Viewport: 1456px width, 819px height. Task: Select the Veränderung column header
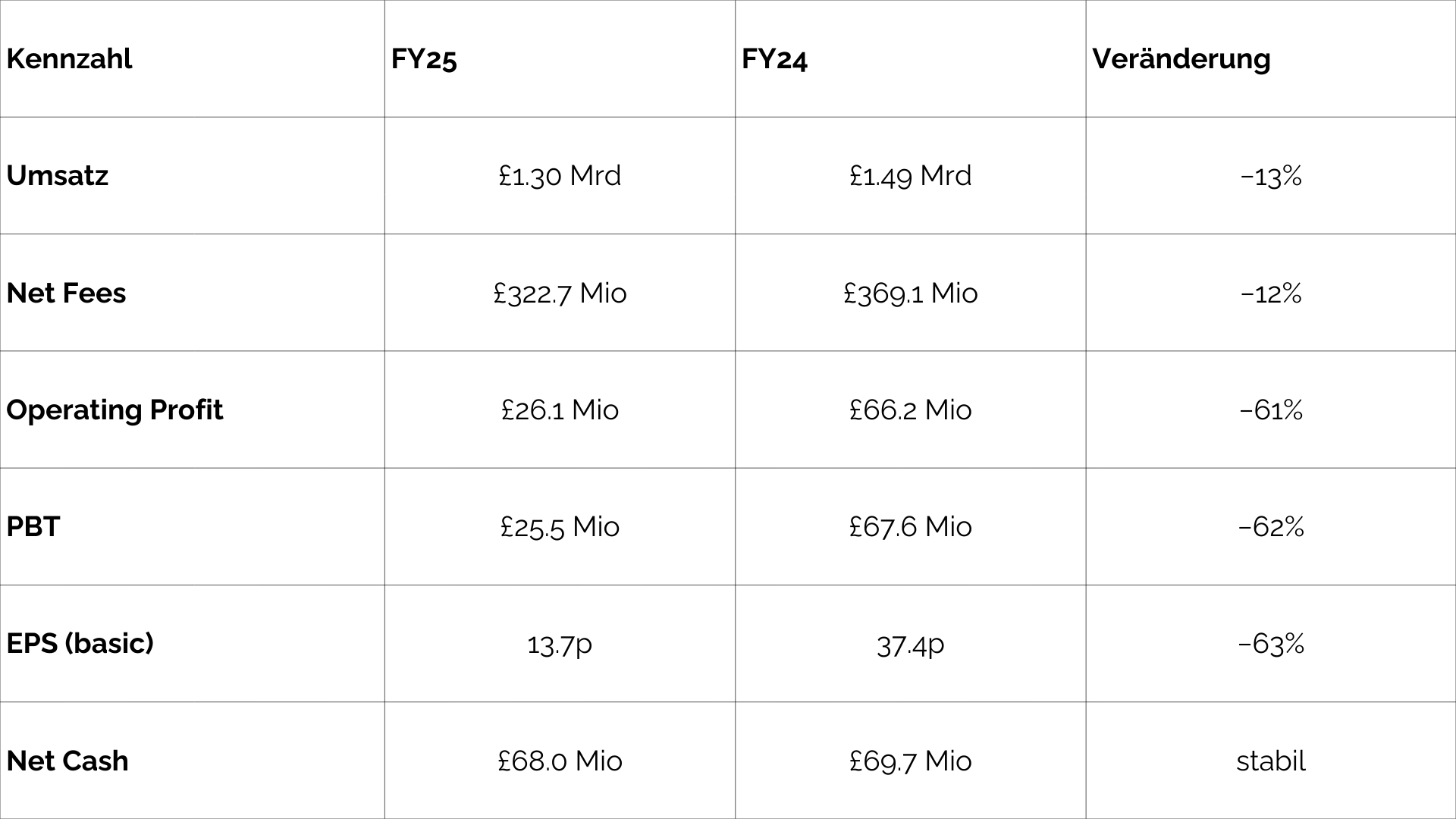(x=1271, y=58)
